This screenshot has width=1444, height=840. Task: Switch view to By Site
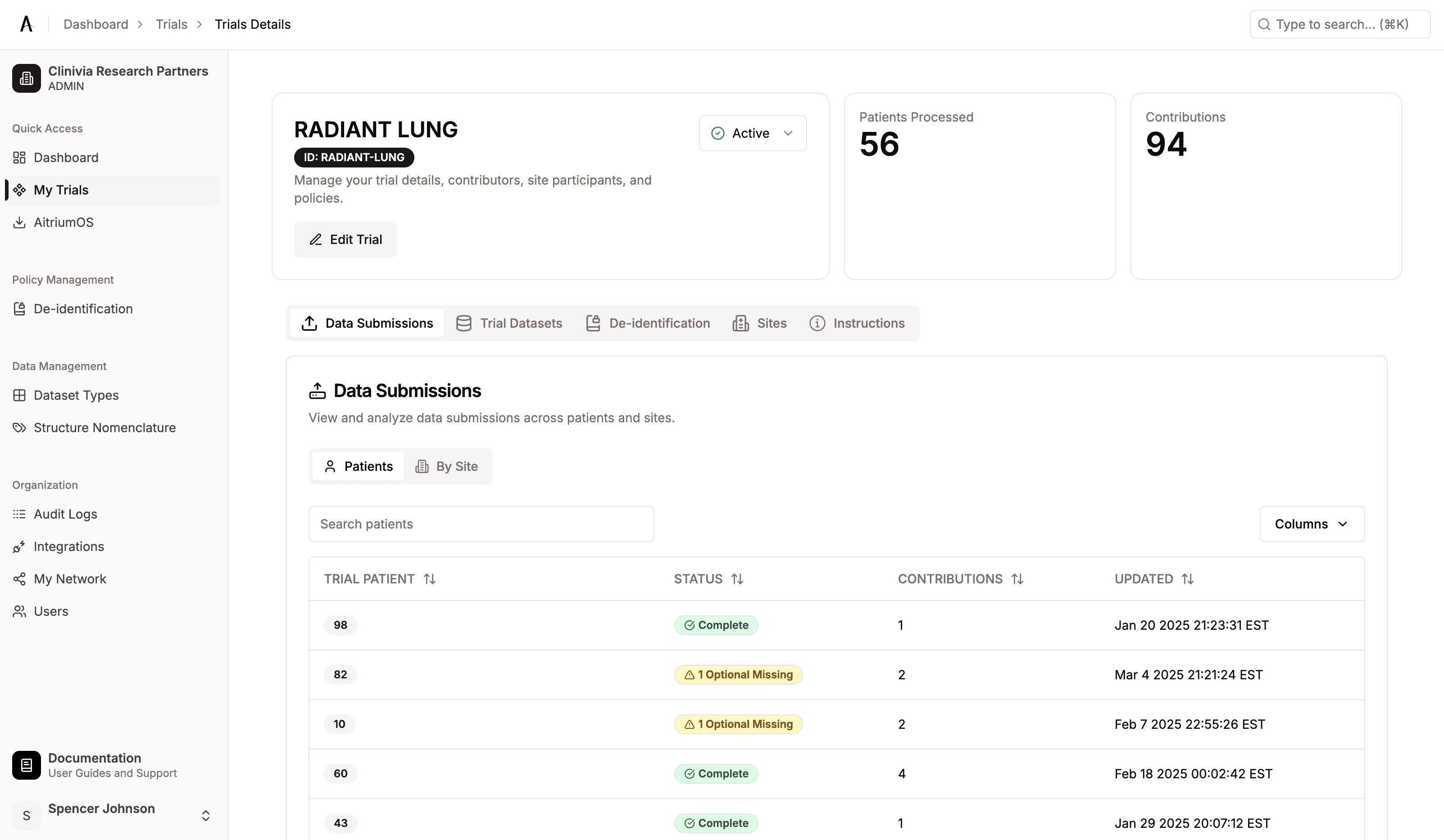(447, 467)
